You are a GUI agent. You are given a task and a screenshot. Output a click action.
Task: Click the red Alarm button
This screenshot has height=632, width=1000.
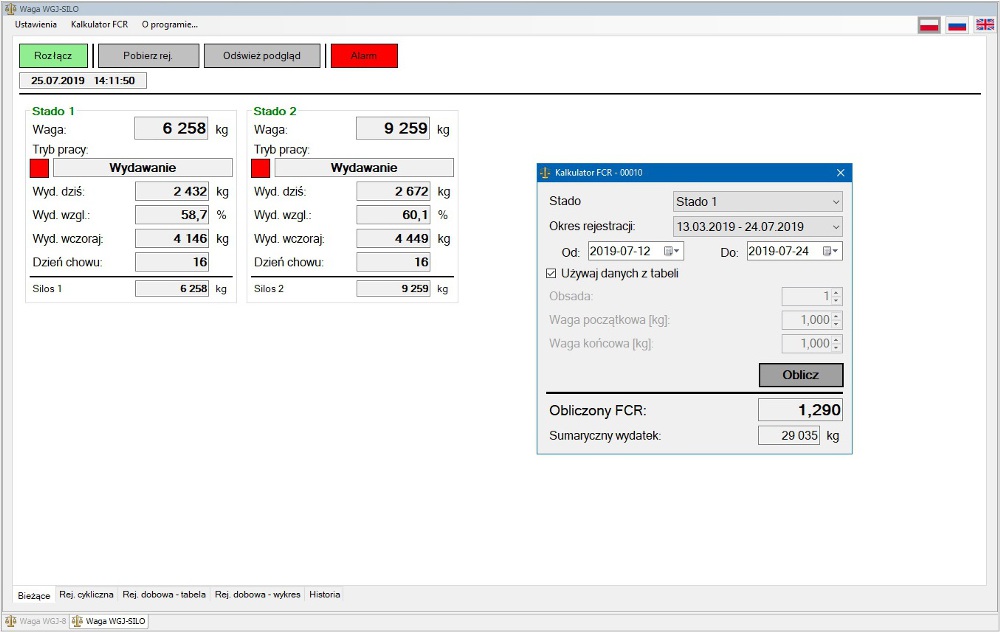(x=364, y=56)
